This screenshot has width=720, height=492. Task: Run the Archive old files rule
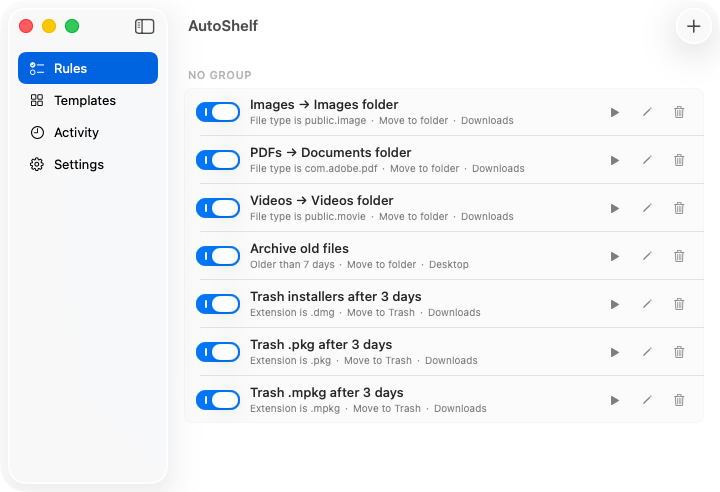(615, 256)
